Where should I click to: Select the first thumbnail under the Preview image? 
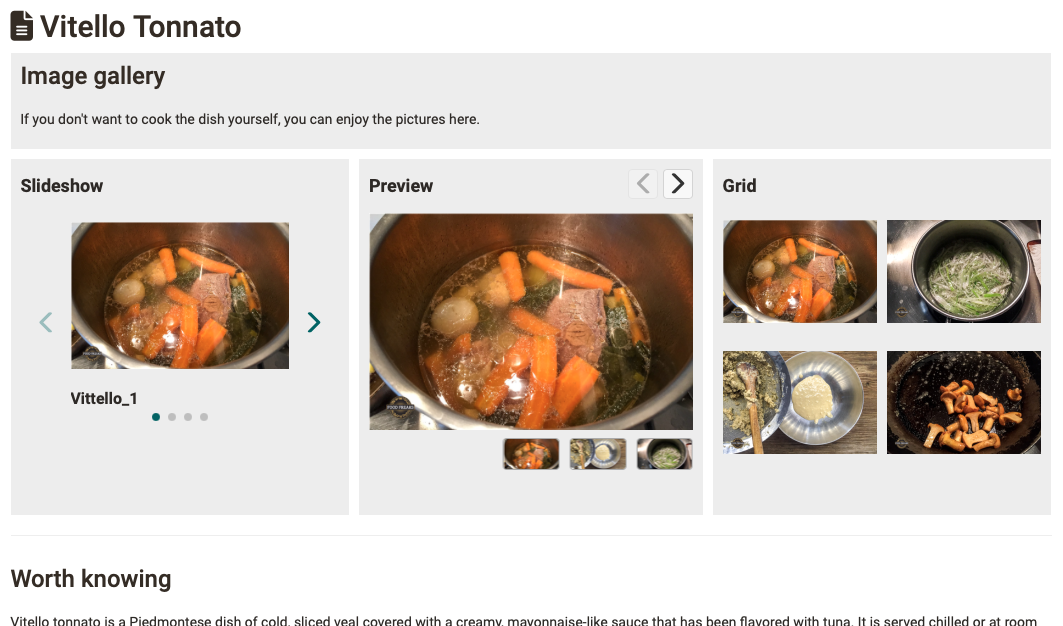(x=530, y=453)
